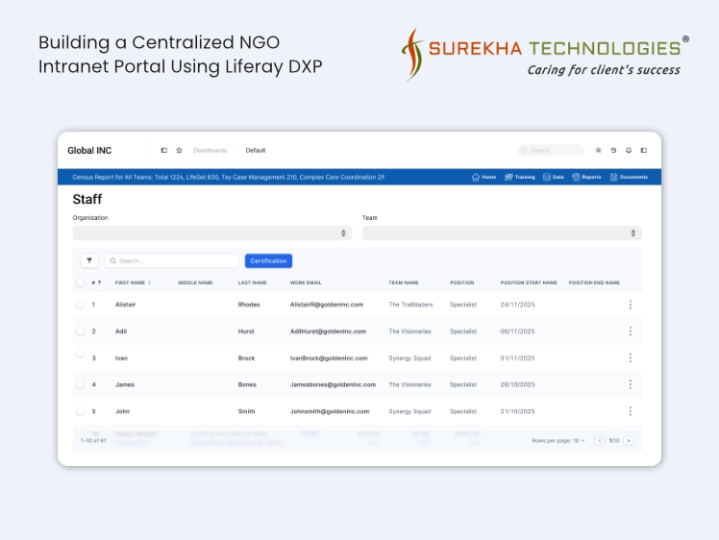Click the header Search field

click(x=551, y=150)
